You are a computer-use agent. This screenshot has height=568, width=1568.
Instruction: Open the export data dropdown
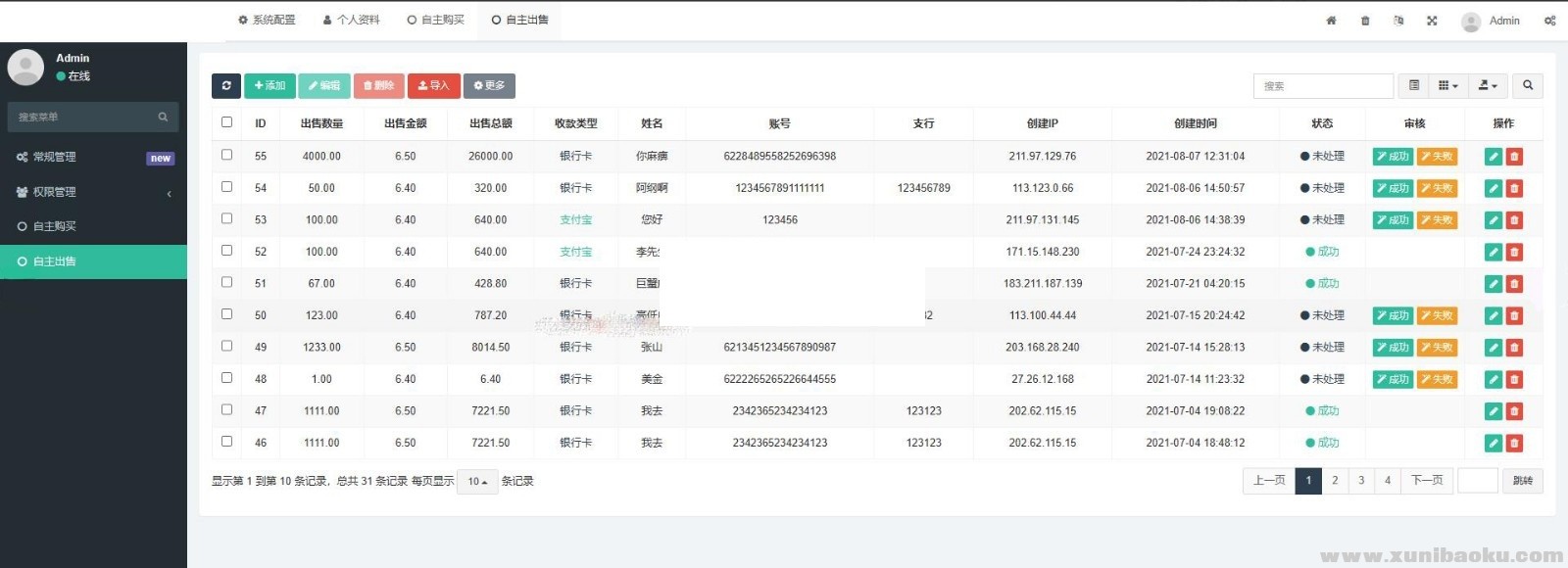click(1488, 86)
